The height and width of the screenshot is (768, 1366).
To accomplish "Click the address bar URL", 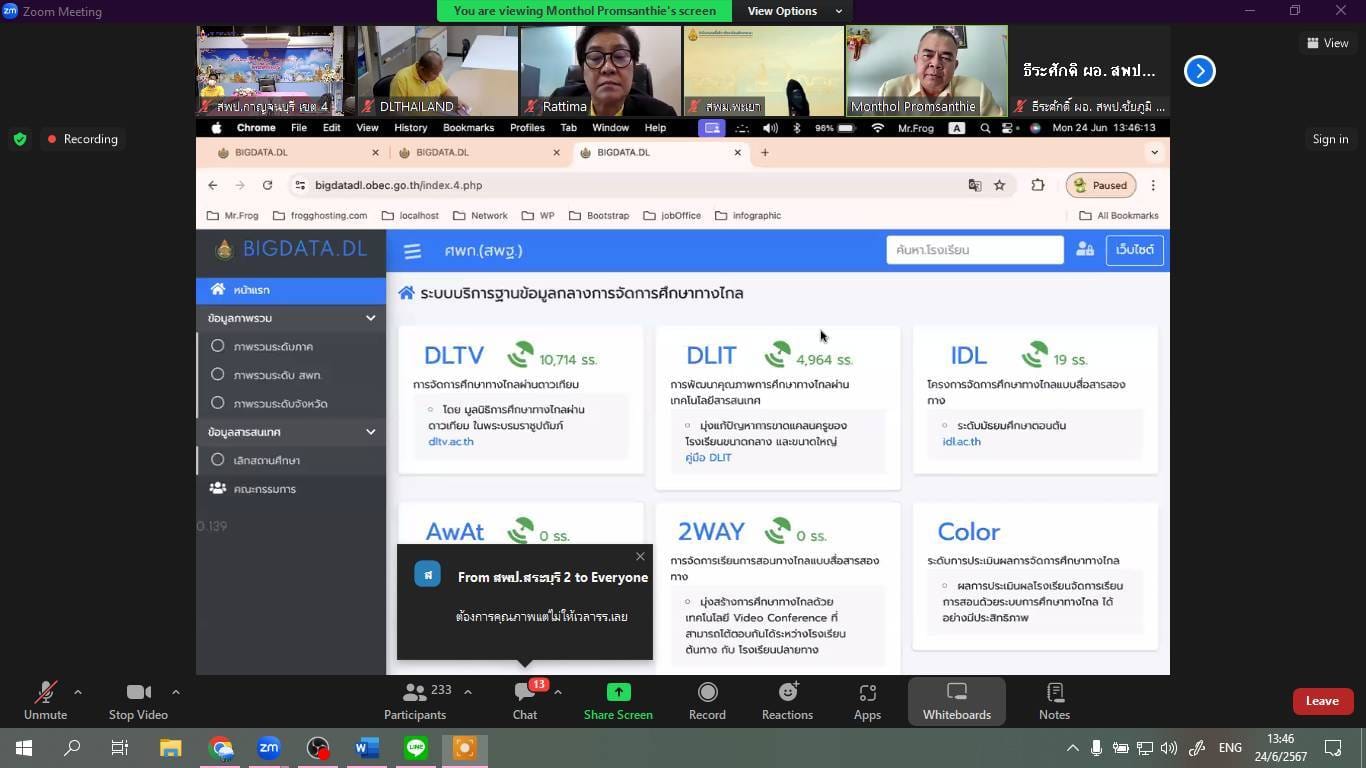I will pyautogui.click(x=398, y=185).
